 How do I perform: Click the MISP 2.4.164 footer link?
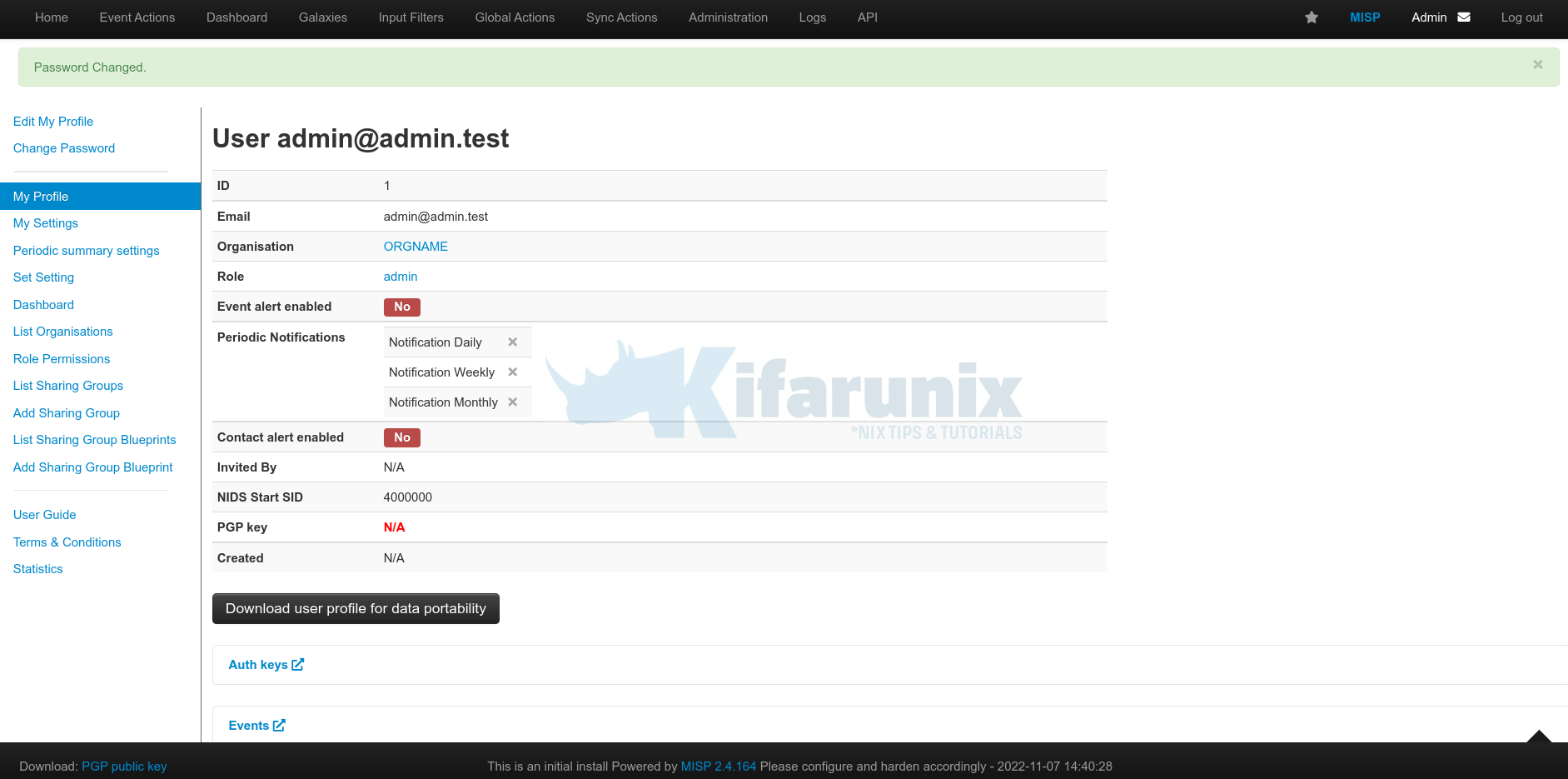pyautogui.click(x=719, y=767)
